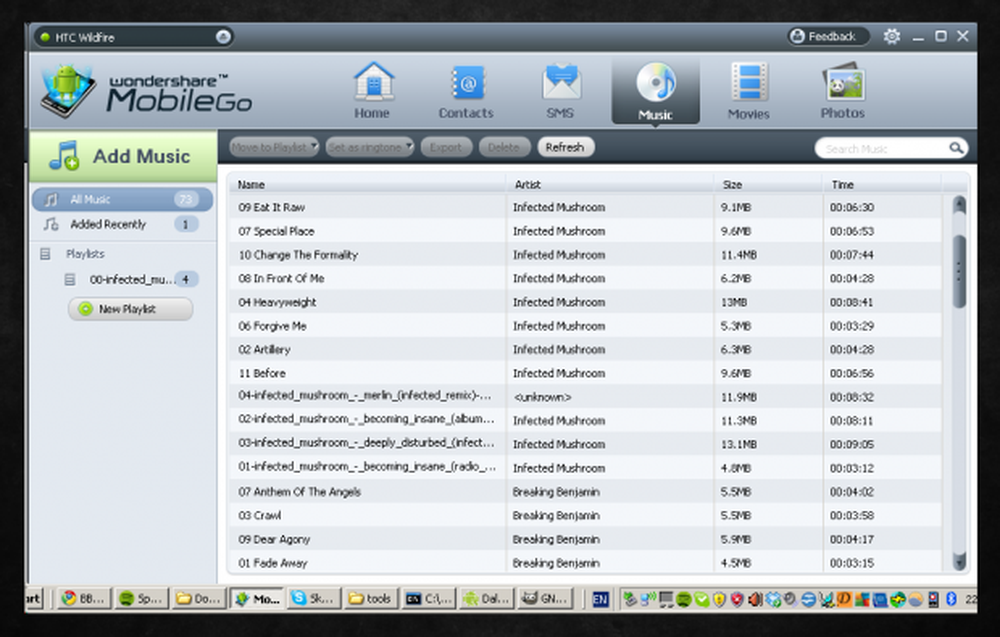Open the Dal... Android taskbar button

click(x=487, y=599)
